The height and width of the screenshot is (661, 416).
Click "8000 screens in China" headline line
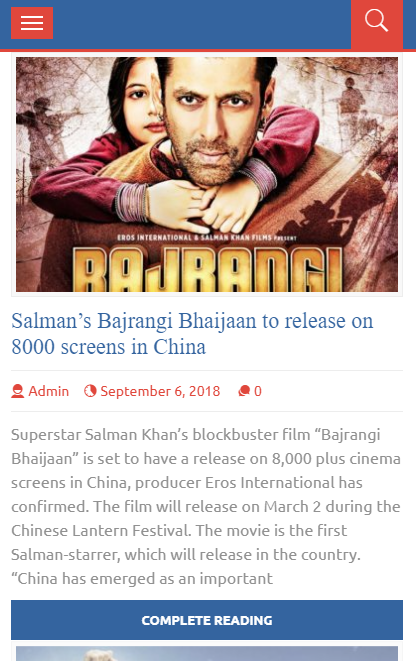tap(109, 347)
